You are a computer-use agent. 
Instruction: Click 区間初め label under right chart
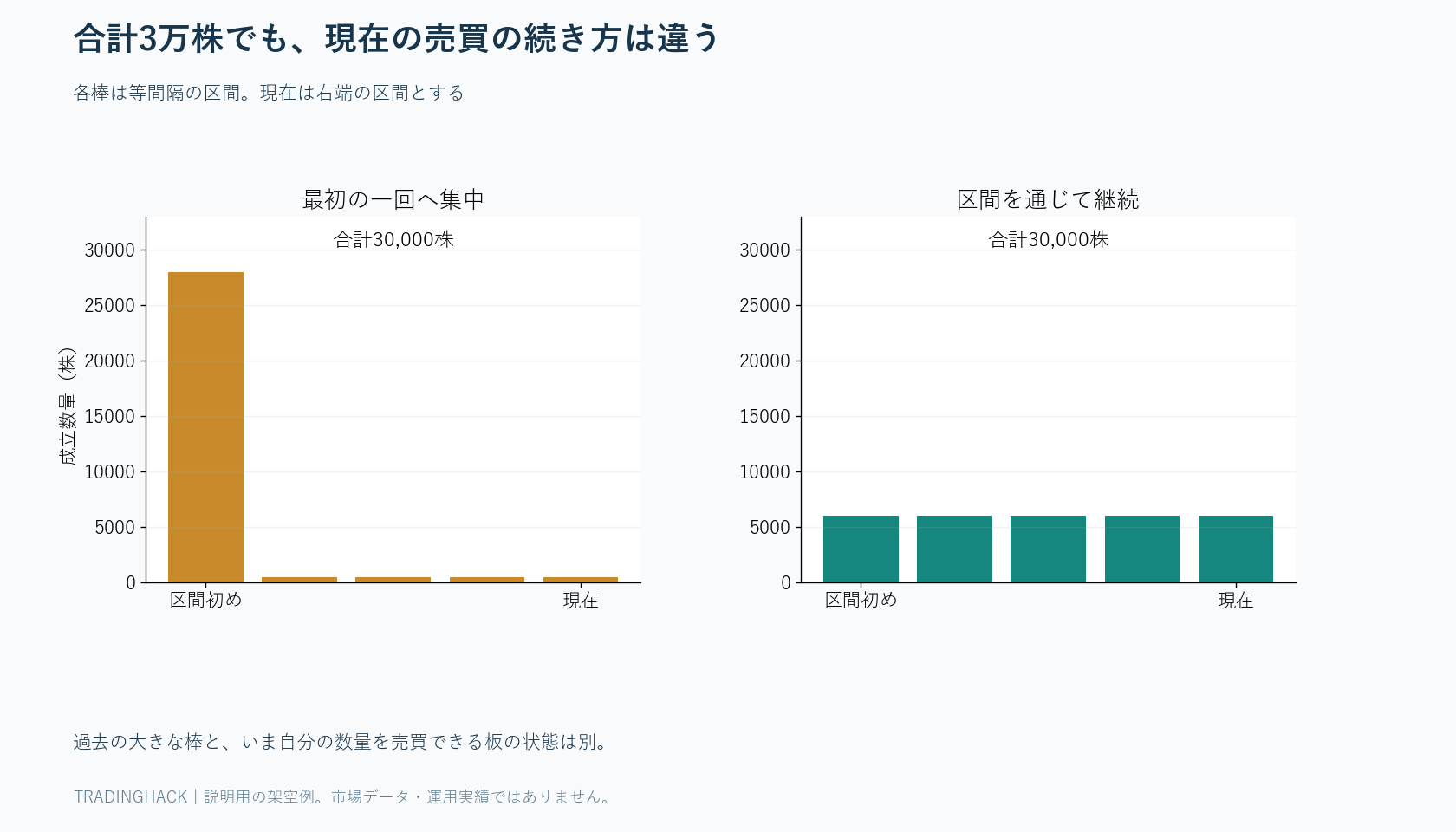[861, 600]
